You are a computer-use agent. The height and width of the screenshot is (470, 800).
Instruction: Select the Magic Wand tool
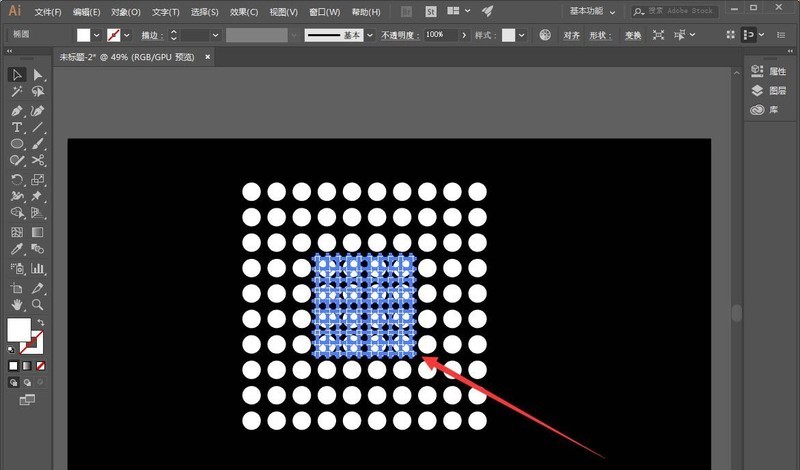pos(17,92)
